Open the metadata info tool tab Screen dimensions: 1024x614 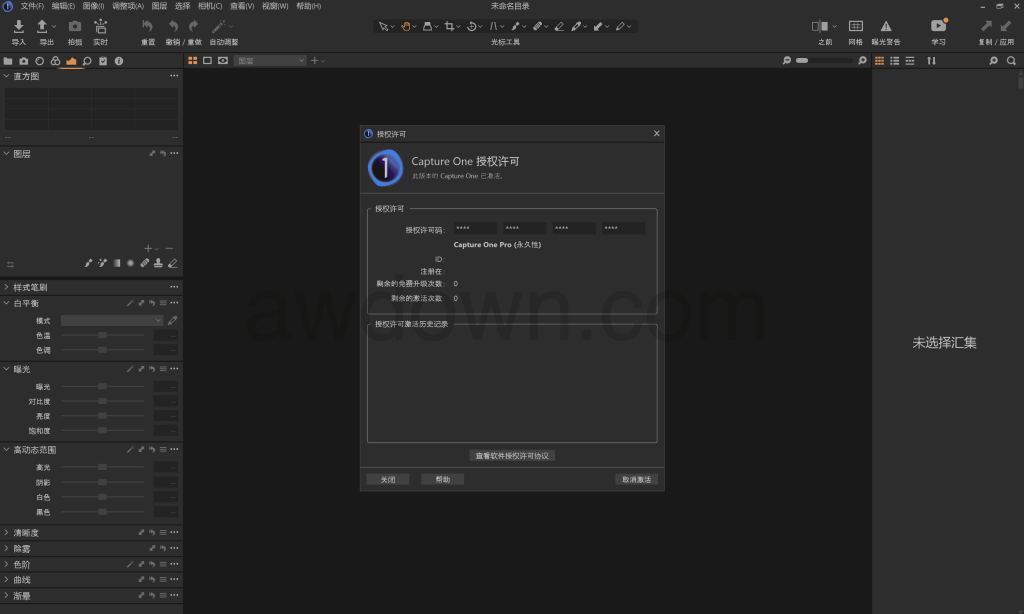(x=119, y=61)
